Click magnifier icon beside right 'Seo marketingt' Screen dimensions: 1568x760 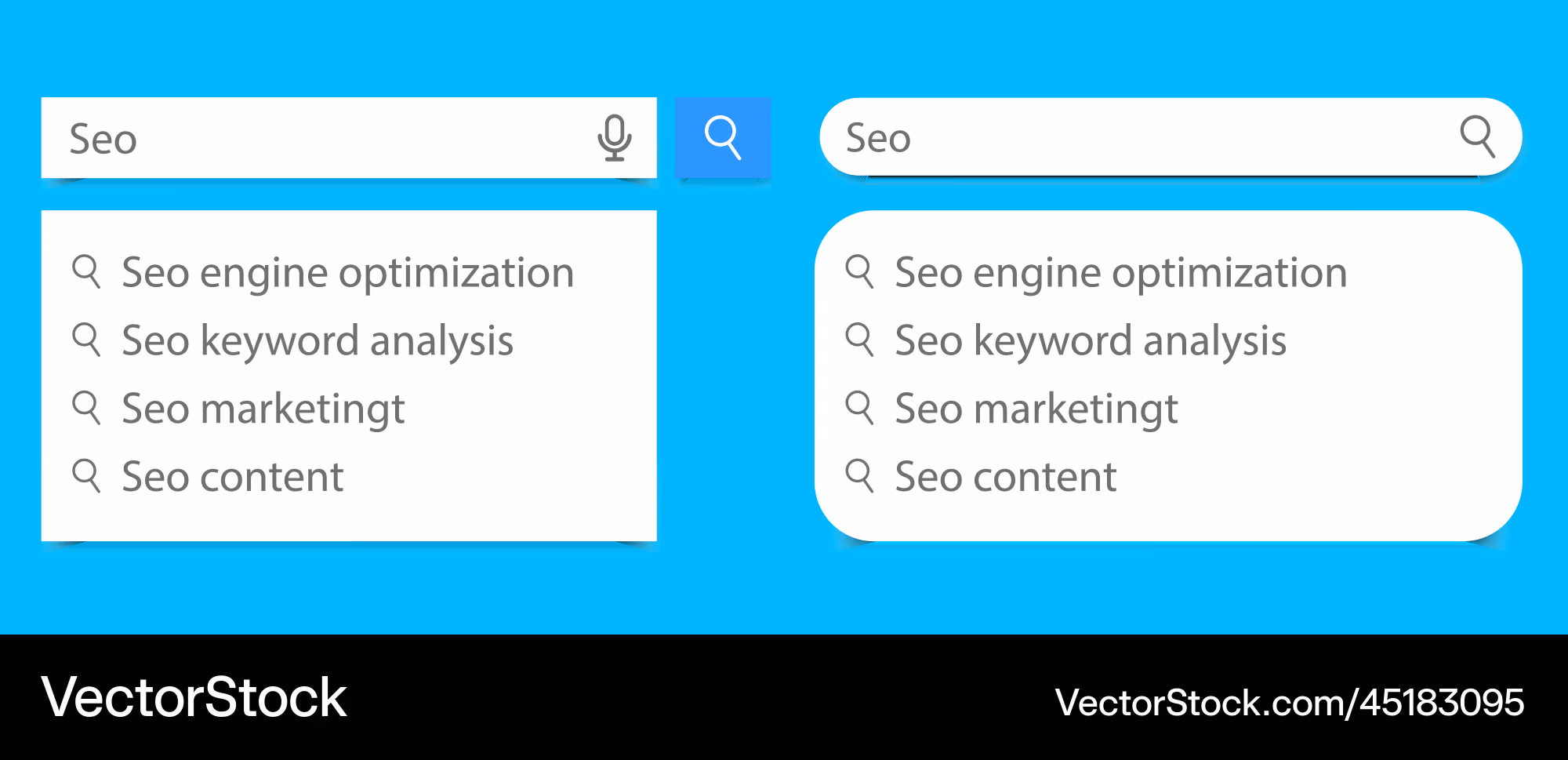click(x=859, y=408)
